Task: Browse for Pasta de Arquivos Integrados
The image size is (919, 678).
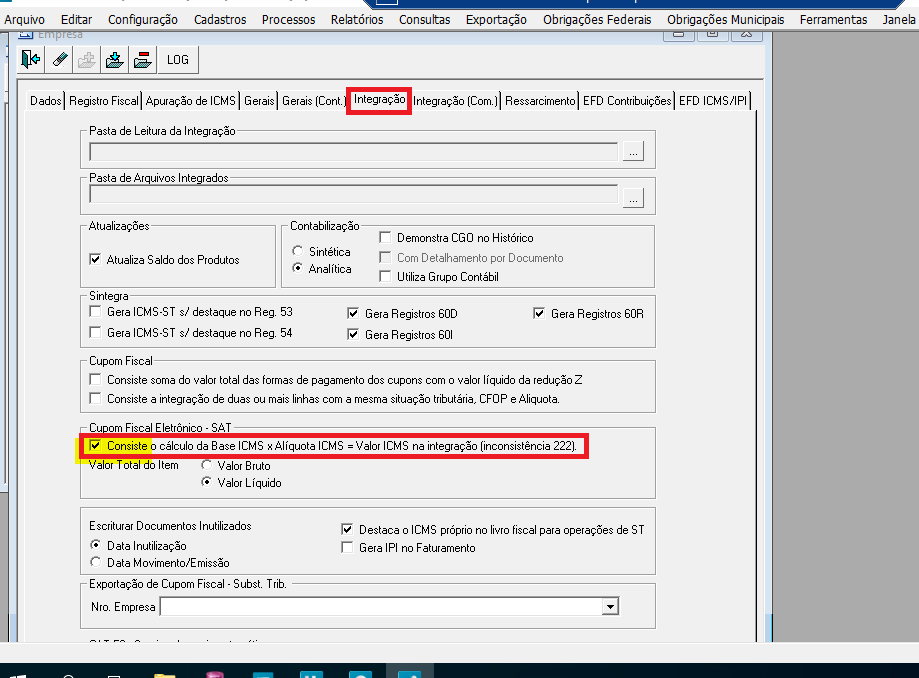Action: click(633, 197)
